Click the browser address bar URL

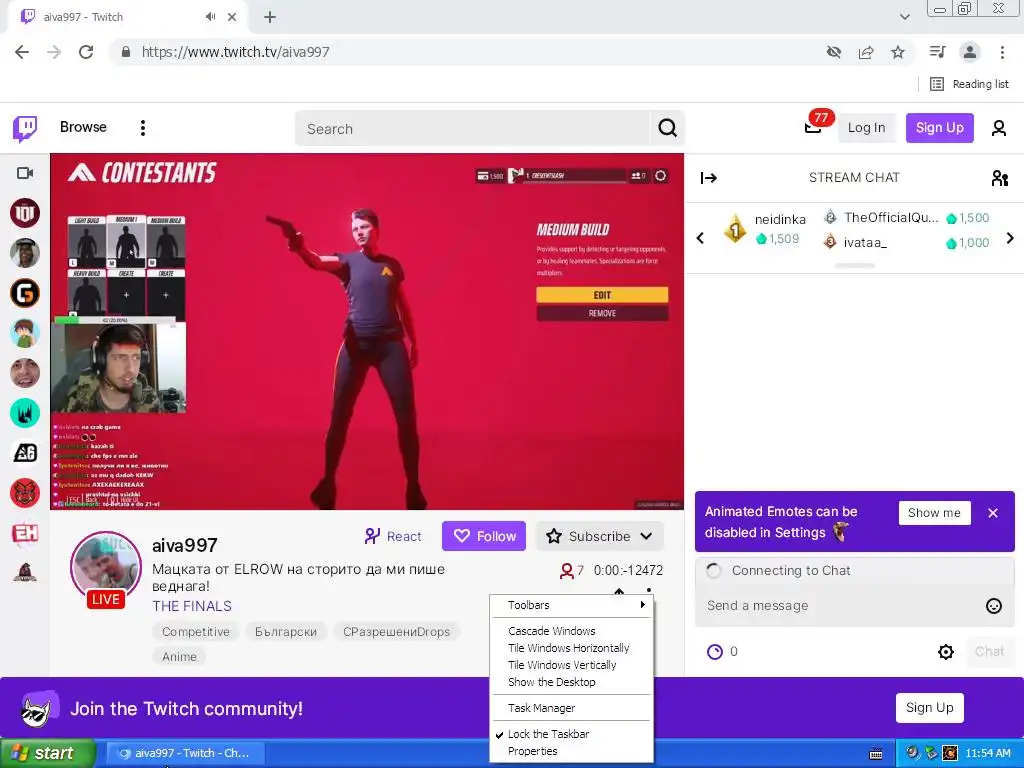click(x=236, y=52)
